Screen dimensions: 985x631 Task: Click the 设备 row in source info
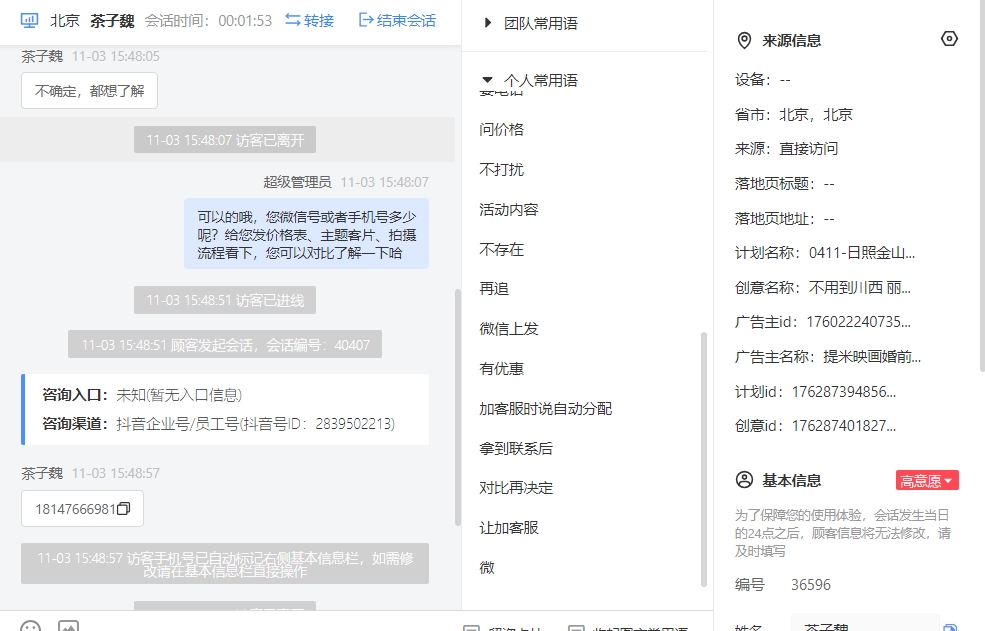coord(763,80)
